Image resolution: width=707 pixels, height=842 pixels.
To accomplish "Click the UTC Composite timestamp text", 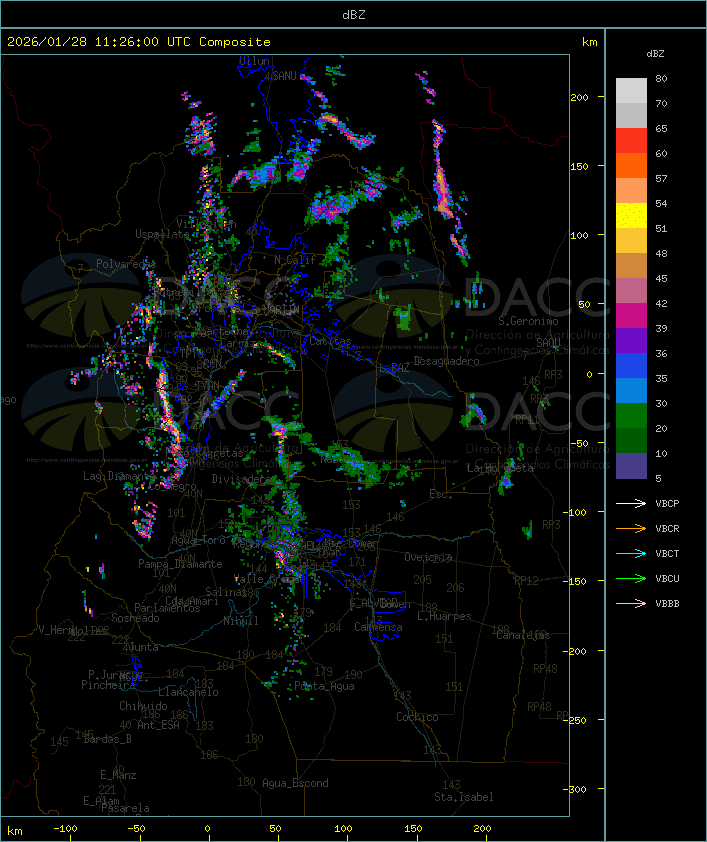I will (139, 42).
